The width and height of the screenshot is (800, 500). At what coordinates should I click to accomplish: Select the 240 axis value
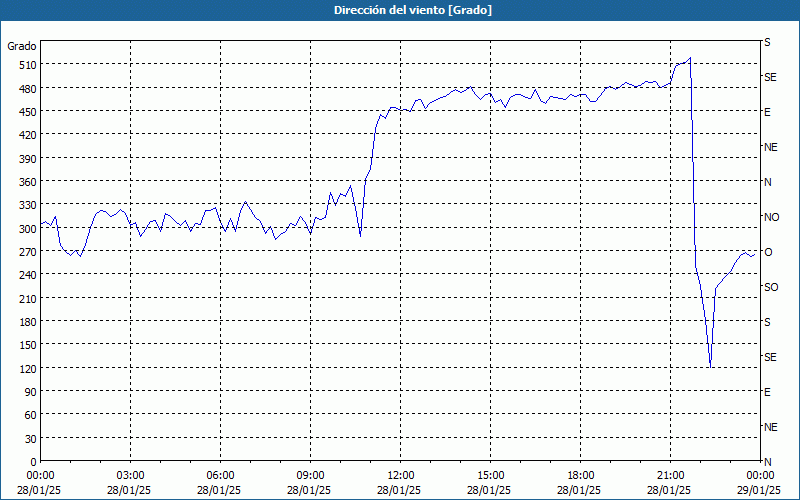(28, 275)
